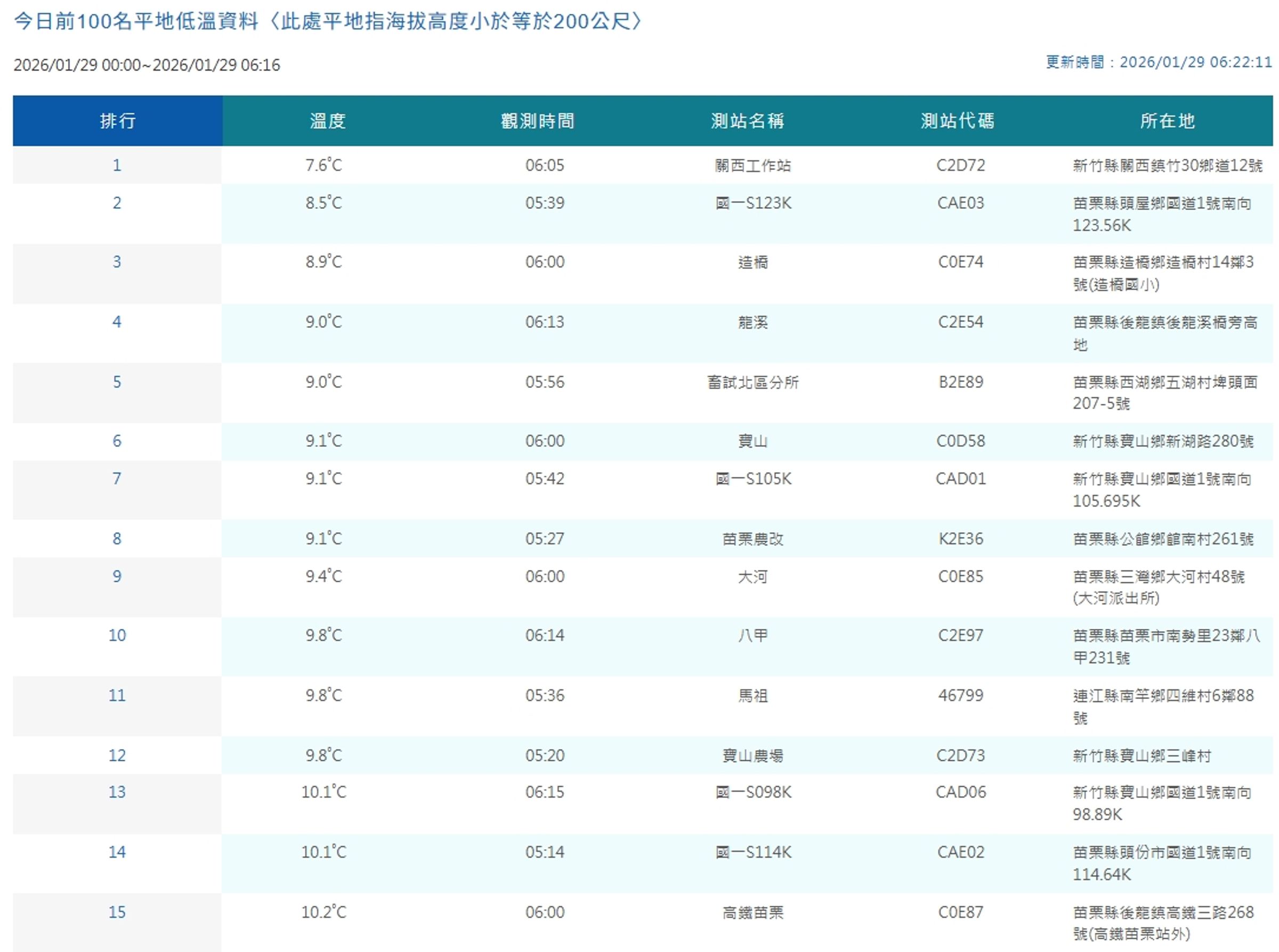Click address 新竹縣寶山鄉三峰村
The height and width of the screenshot is (952, 1279).
point(1142,756)
